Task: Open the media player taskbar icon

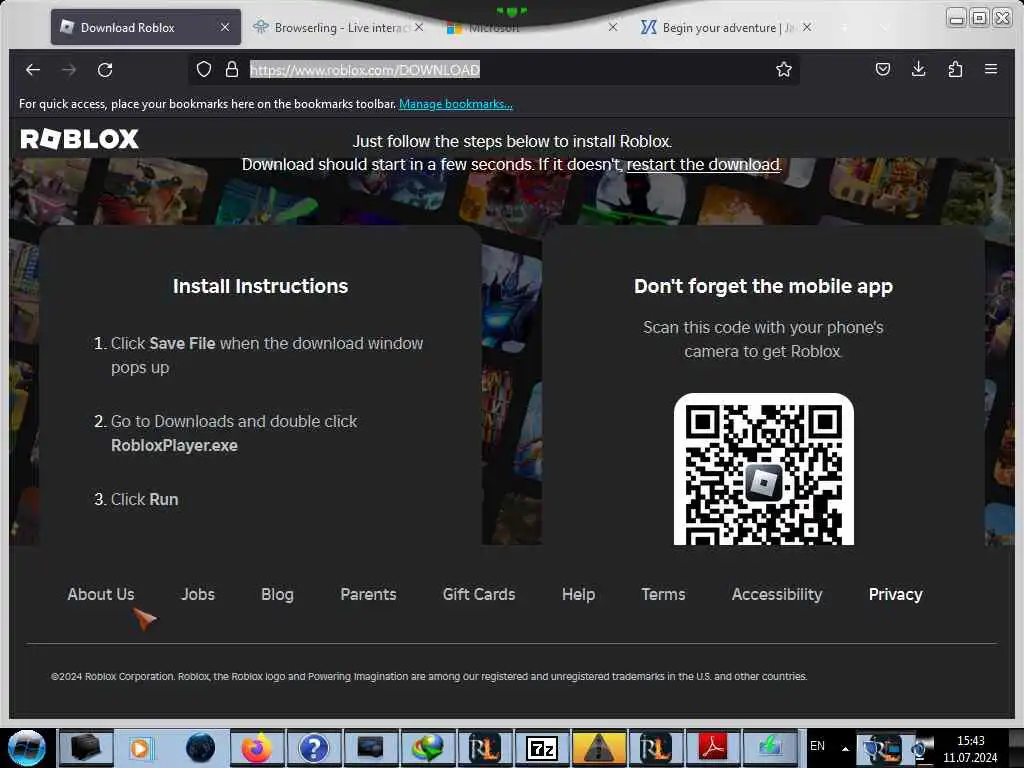Action: coord(140,748)
